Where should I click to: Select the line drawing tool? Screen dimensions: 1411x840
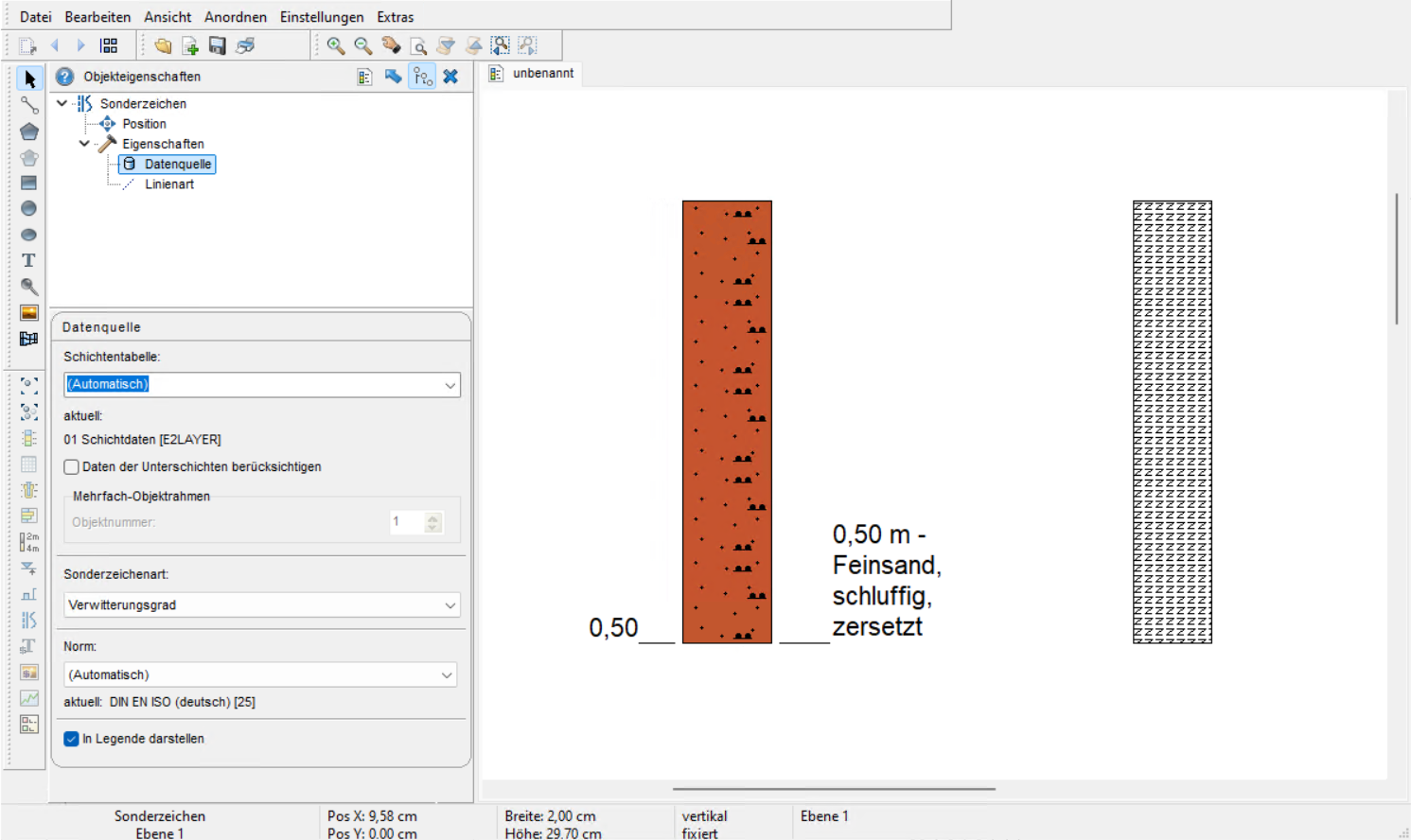29,105
